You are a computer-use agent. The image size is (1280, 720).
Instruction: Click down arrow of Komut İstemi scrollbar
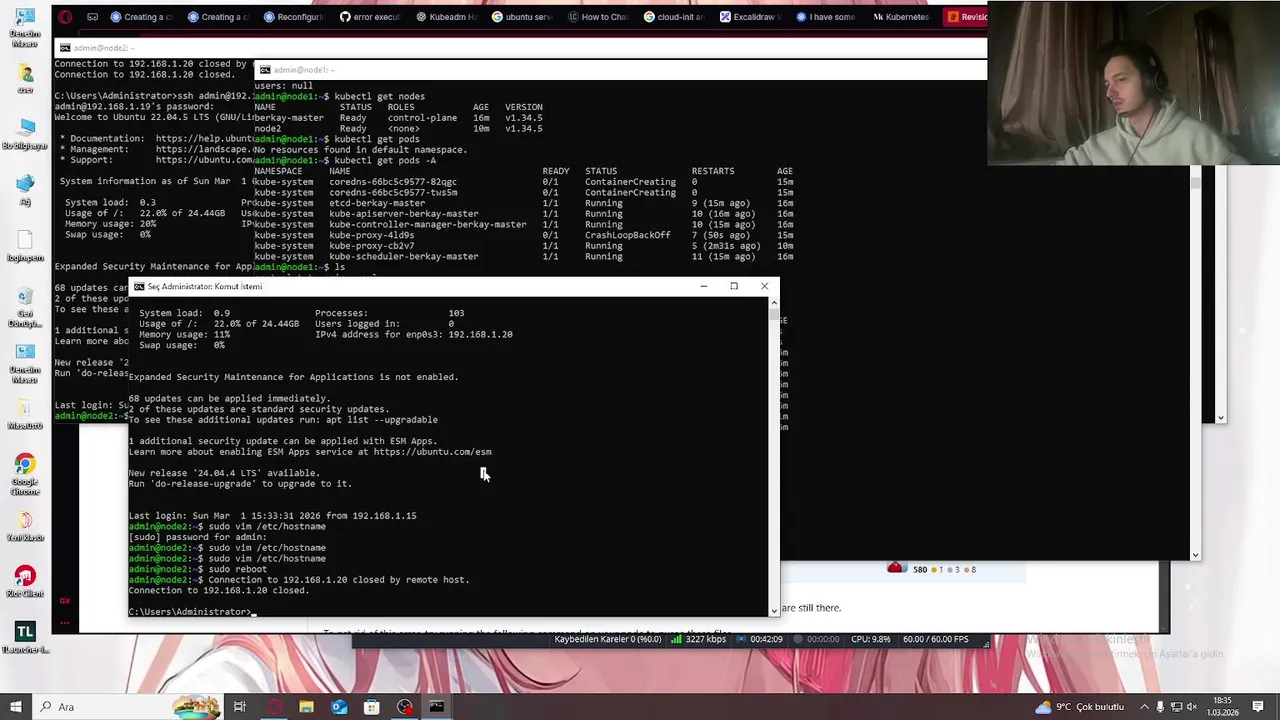pyautogui.click(x=773, y=610)
